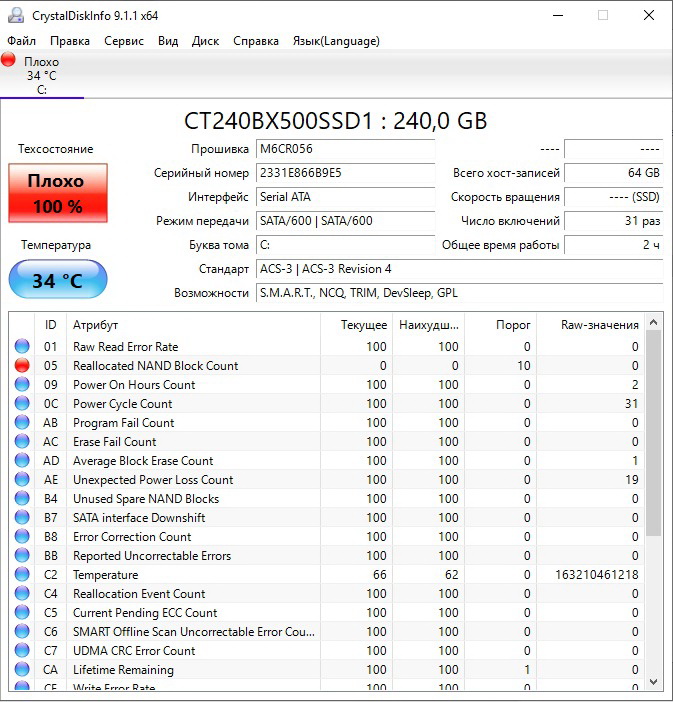
Task: Click the Возможности field with S.M.A.R.T., NCQ
Action: tap(459, 293)
